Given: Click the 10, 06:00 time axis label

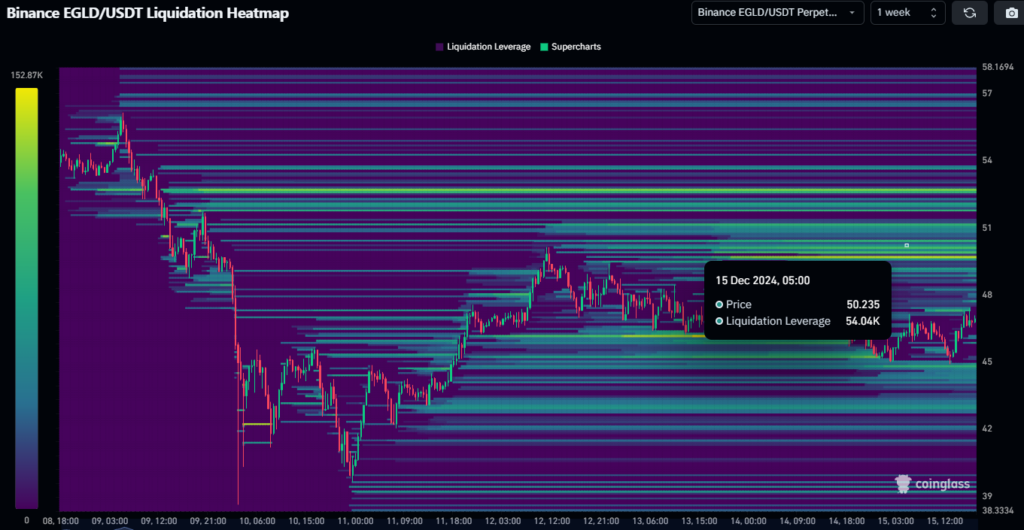Looking at the screenshot, I should [x=258, y=521].
